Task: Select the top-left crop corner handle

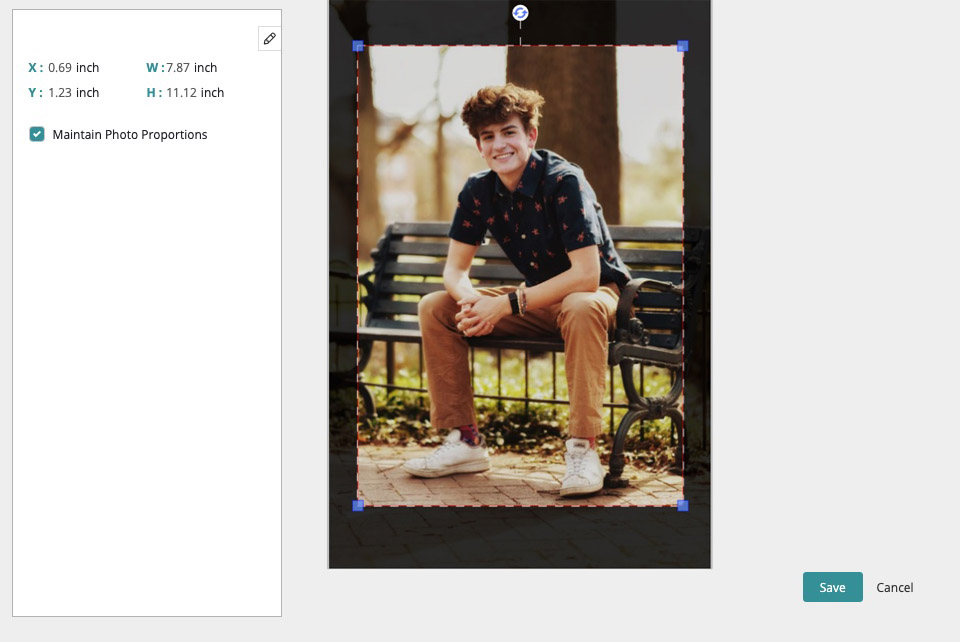Action: (358, 46)
